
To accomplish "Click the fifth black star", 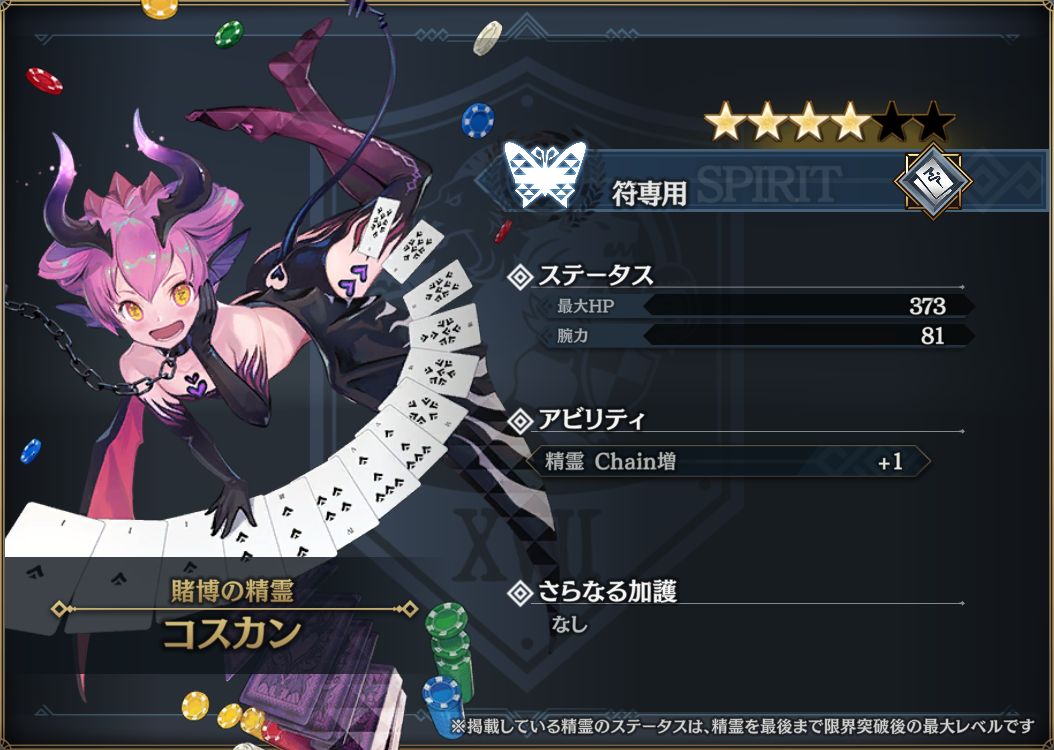I will tap(892, 121).
